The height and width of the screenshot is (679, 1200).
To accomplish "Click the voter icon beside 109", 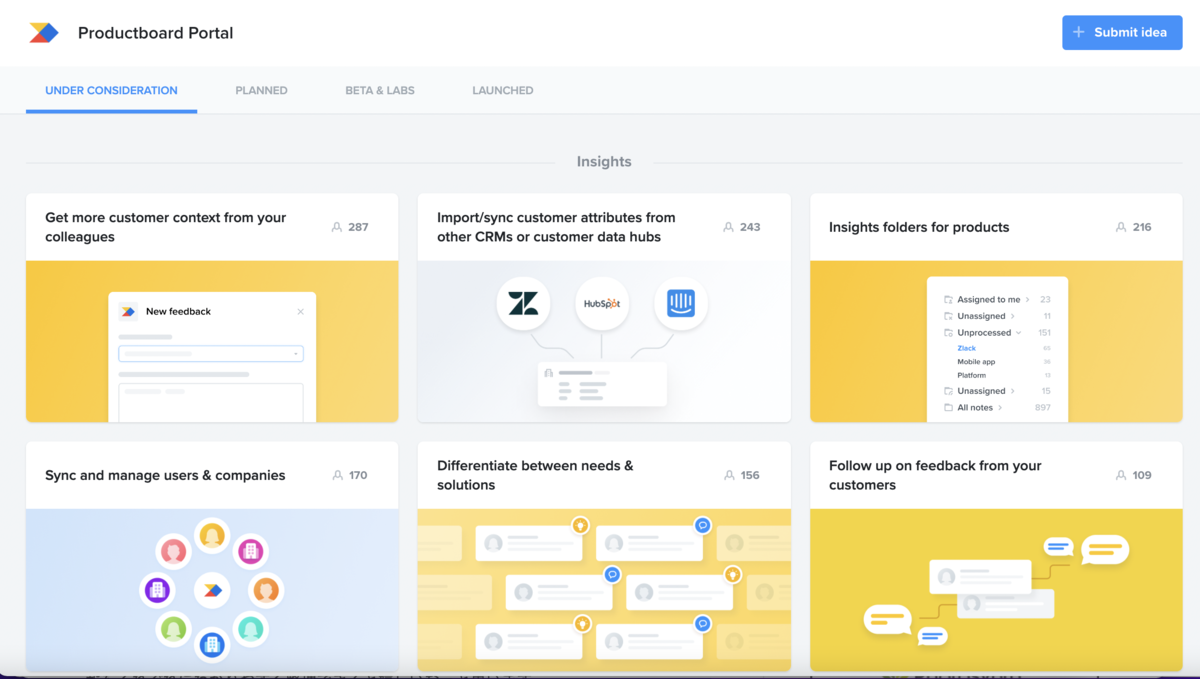I will click(x=1121, y=475).
